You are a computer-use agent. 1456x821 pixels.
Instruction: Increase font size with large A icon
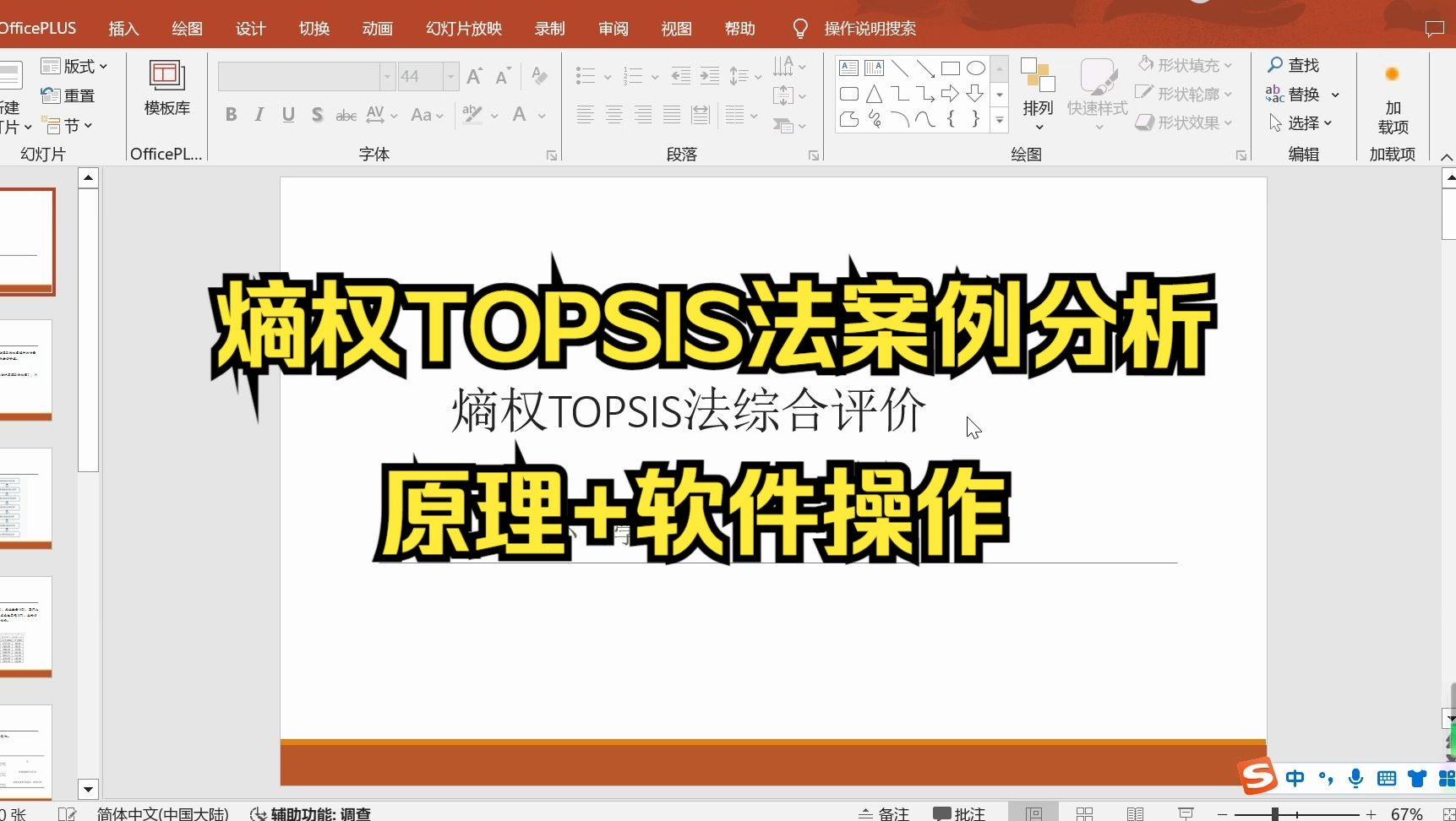(x=474, y=77)
